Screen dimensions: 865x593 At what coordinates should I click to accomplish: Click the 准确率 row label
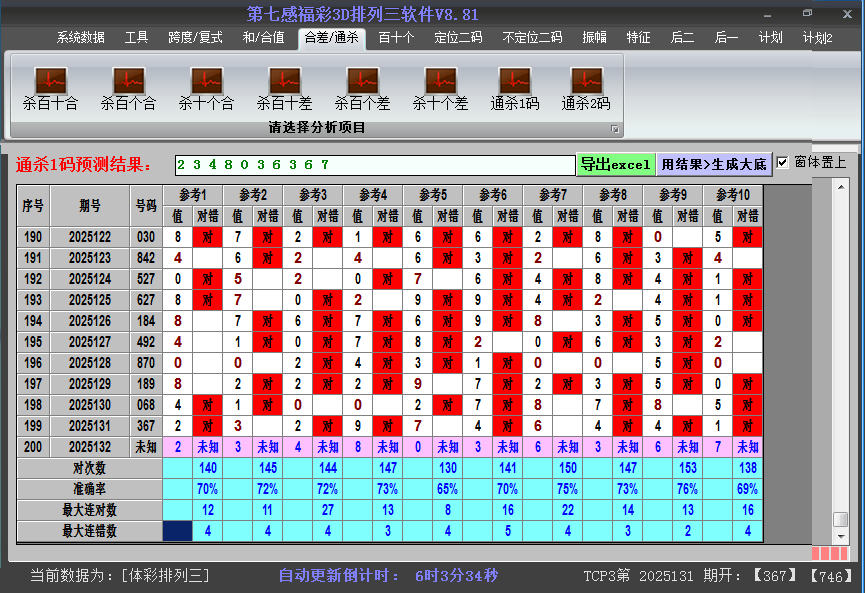click(x=89, y=489)
